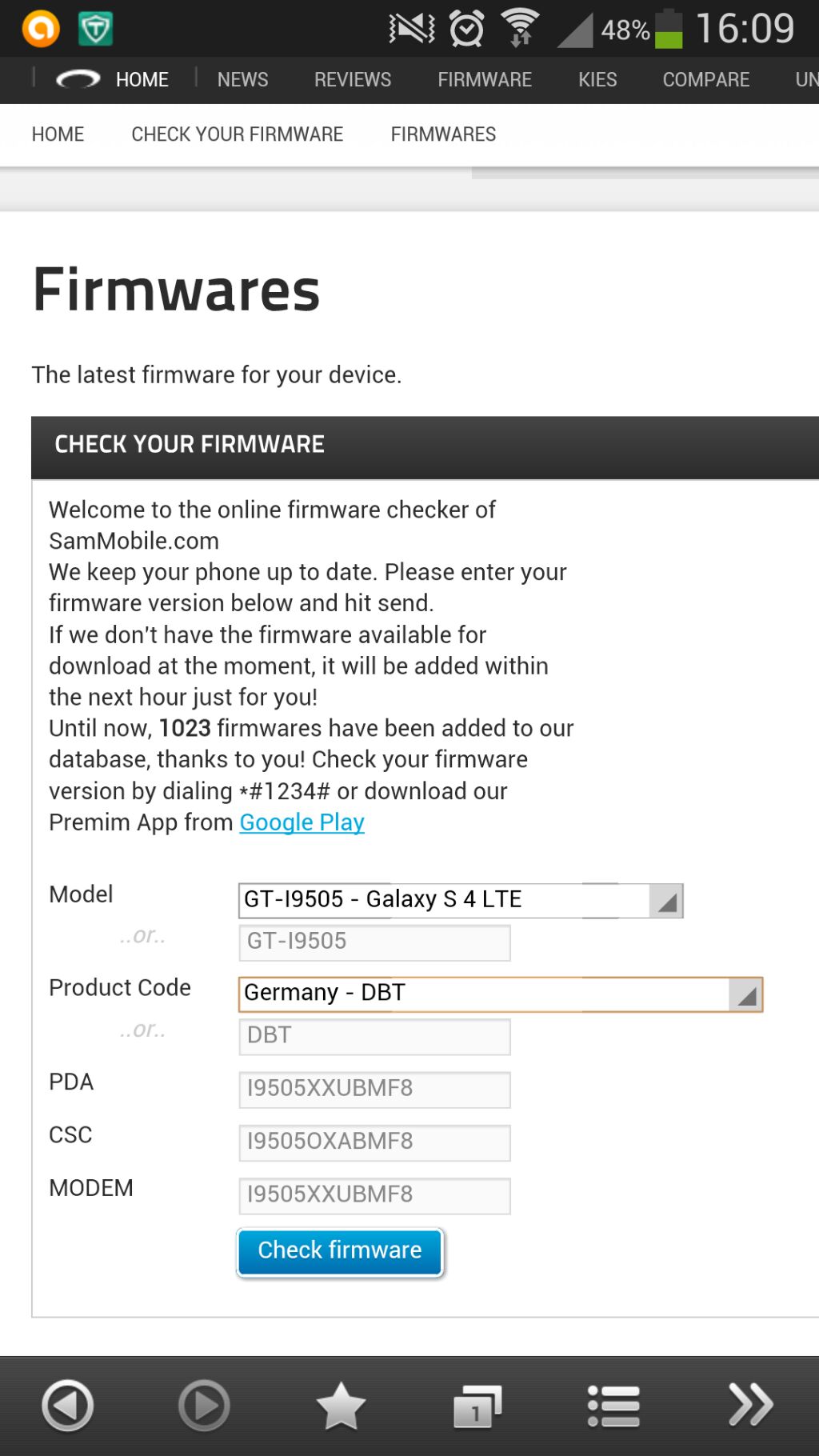
Task: Tap the browser forward arrow icon
Action: (x=204, y=1406)
